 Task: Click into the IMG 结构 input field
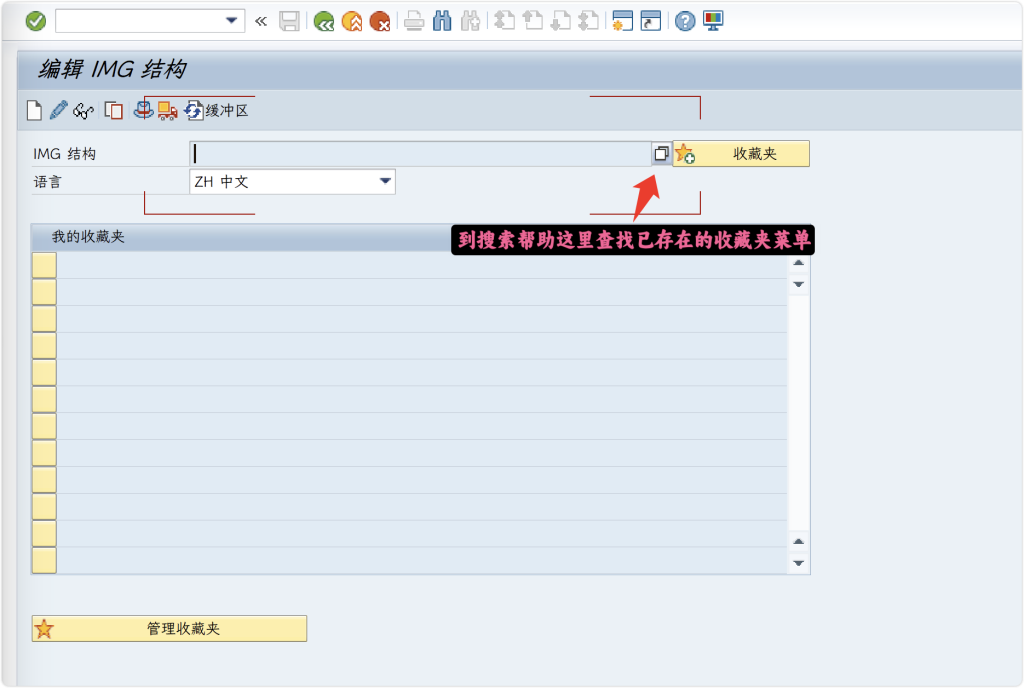(420, 154)
